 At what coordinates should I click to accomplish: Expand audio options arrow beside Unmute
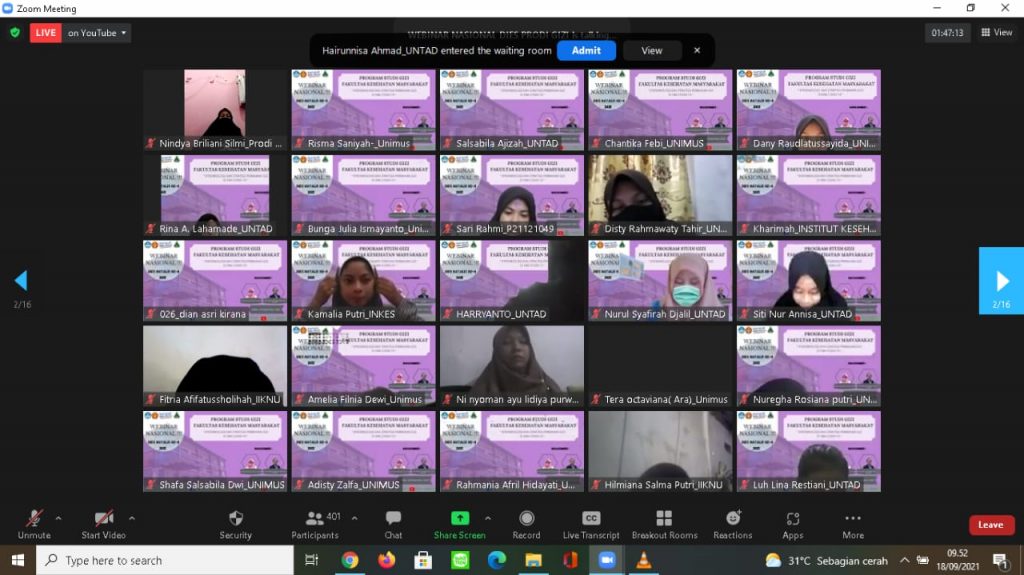(x=58, y=518)
